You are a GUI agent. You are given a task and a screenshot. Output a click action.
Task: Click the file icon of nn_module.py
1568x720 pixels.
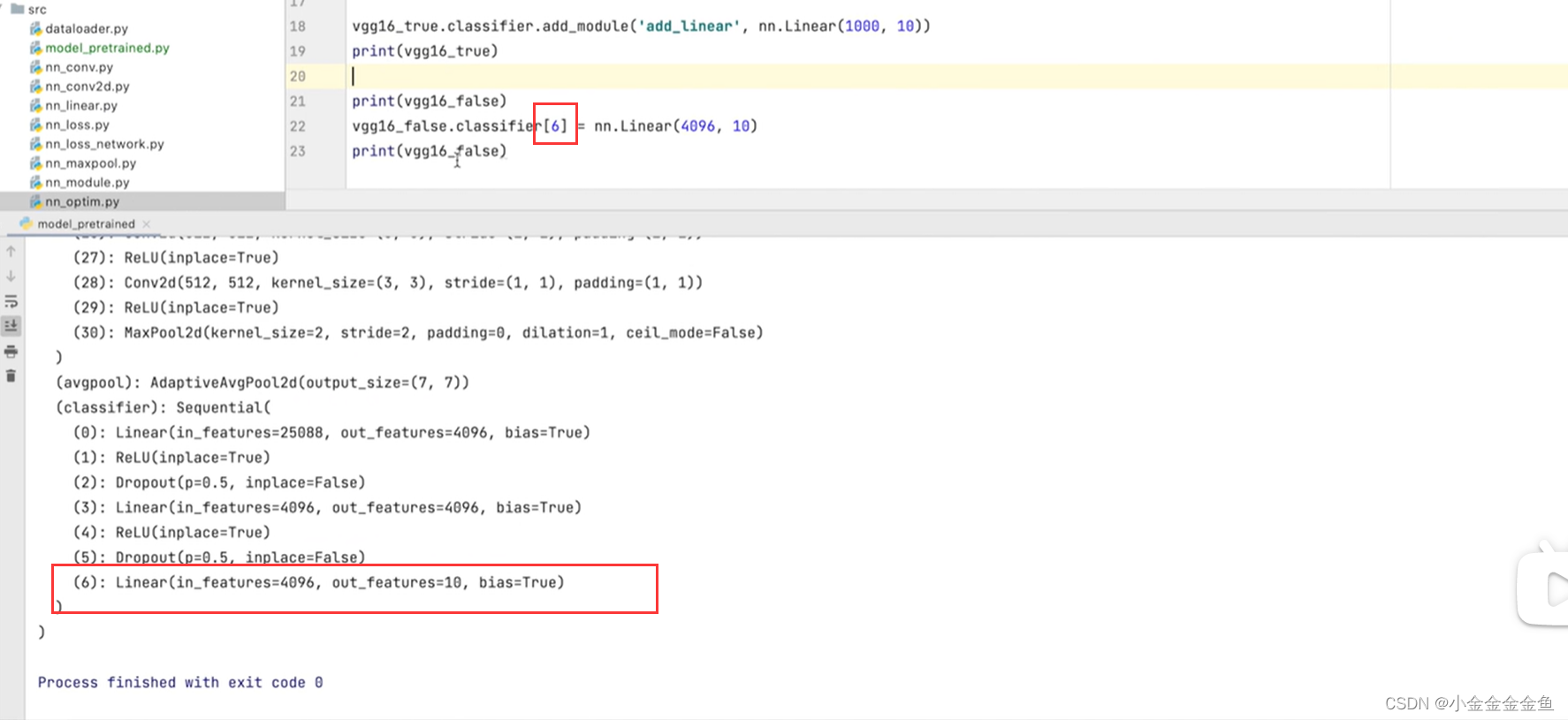pos(35,183)
